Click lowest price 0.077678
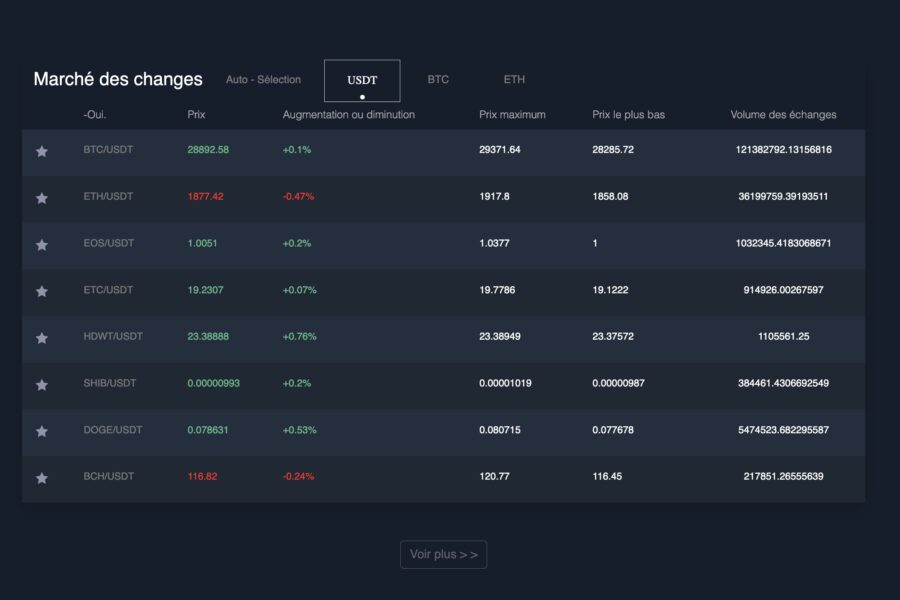Viewport: 900px width, 600px height. point(613,429)
